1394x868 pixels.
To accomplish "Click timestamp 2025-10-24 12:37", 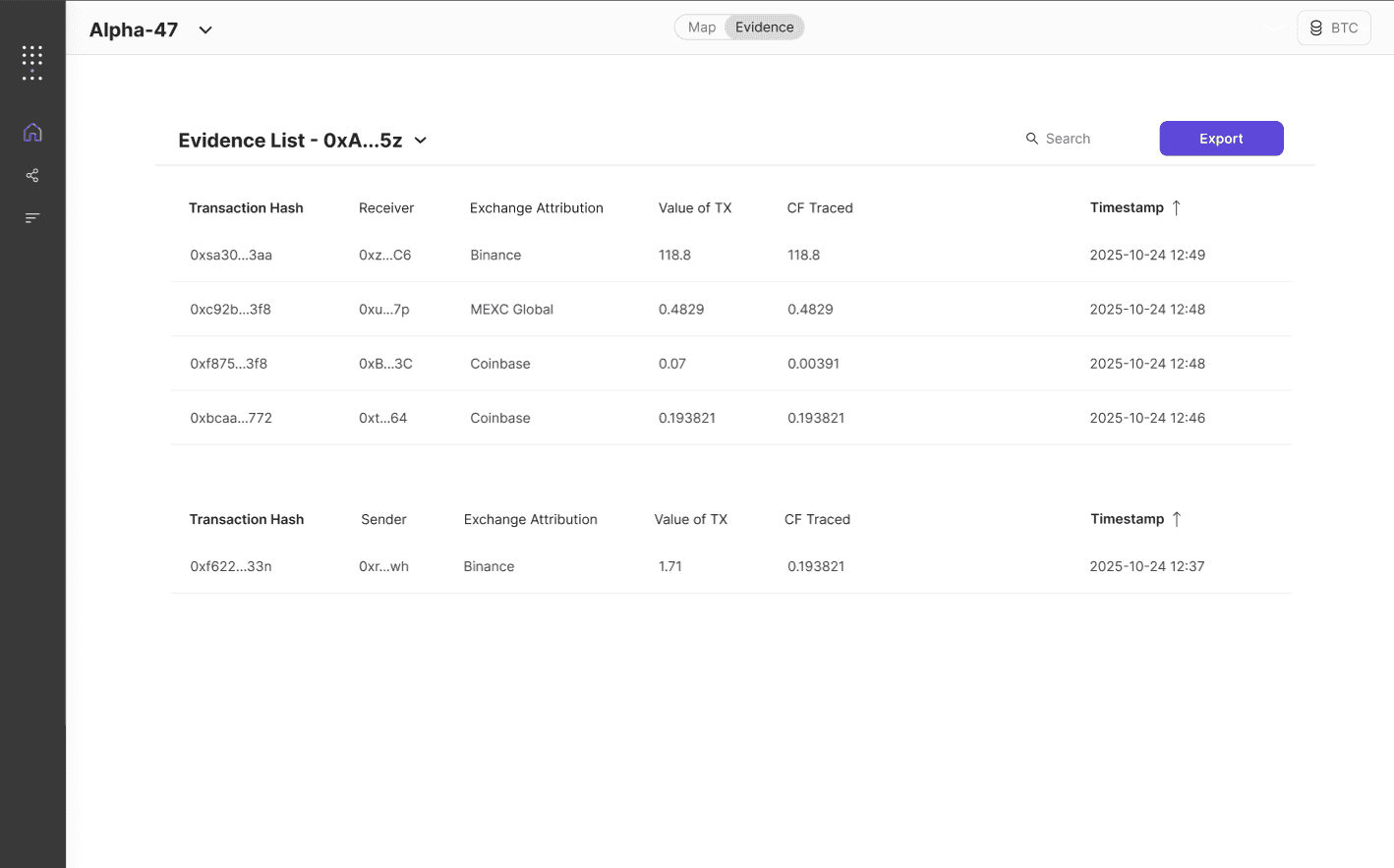I will pos(1147,566).
